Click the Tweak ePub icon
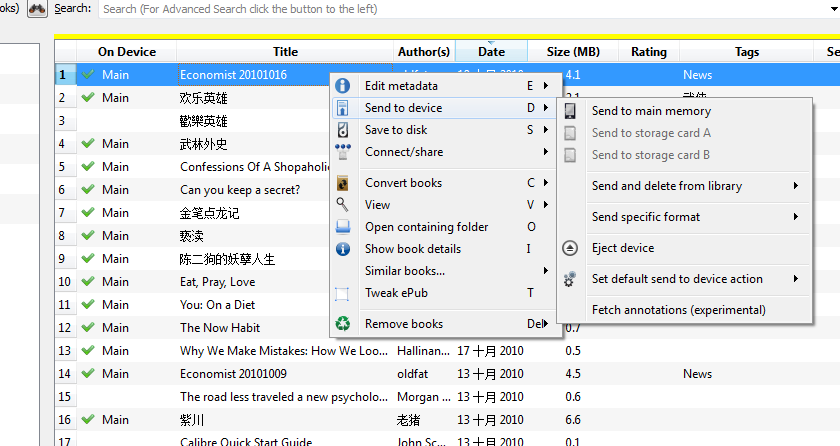Screen dimensions: 840x446 [x=342, y=293]
